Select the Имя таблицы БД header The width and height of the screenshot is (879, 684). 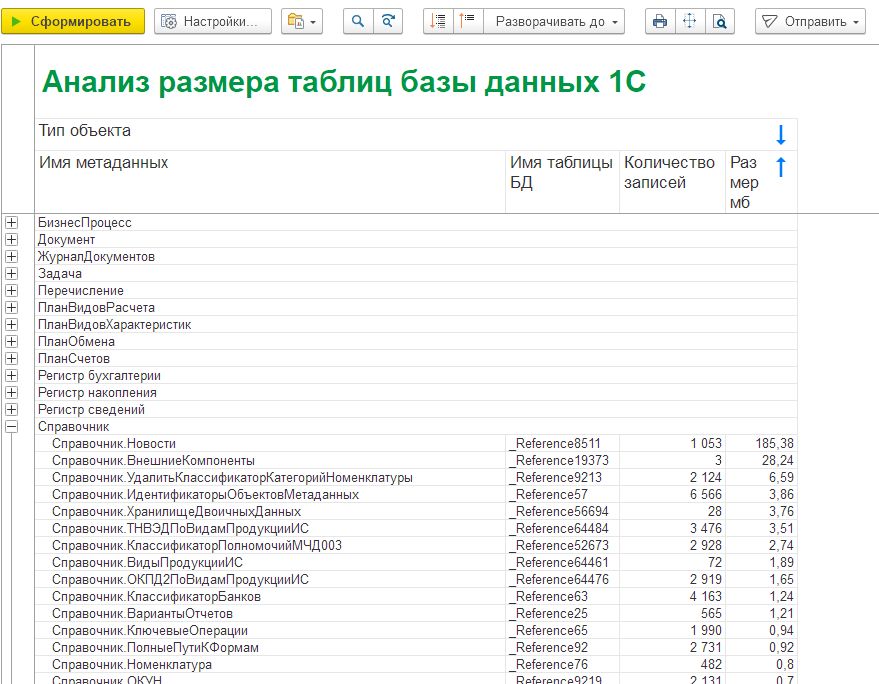562,182
